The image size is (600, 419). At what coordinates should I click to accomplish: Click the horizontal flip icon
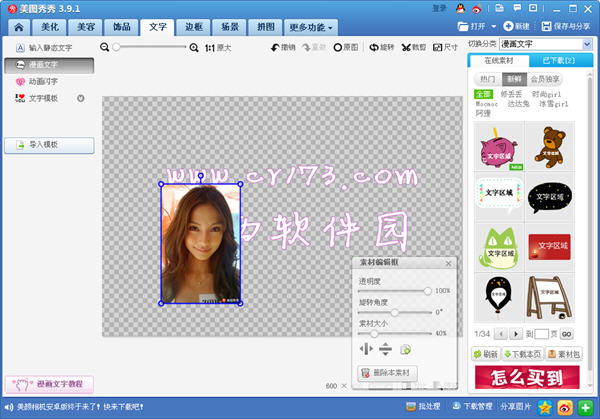coord(366,349)
